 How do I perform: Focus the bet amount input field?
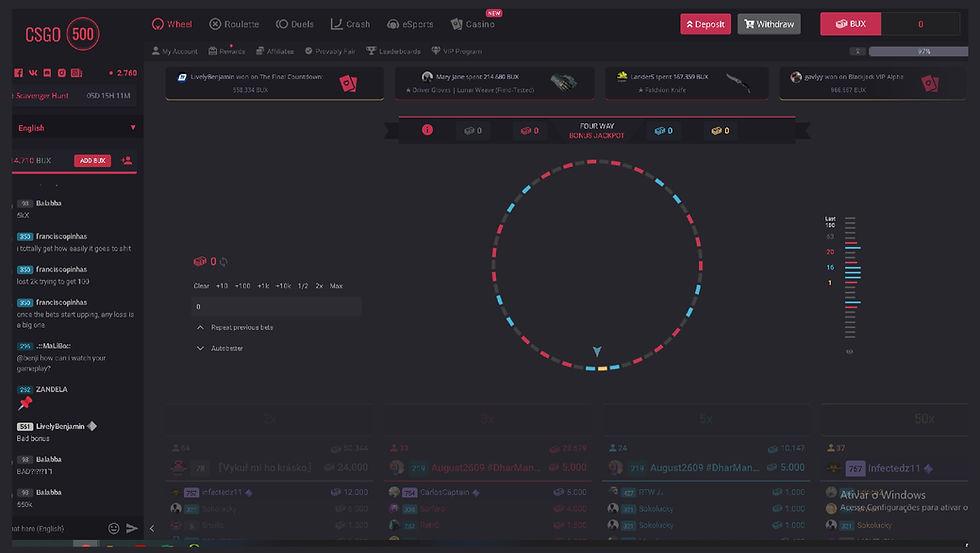(x=276, y=306)
